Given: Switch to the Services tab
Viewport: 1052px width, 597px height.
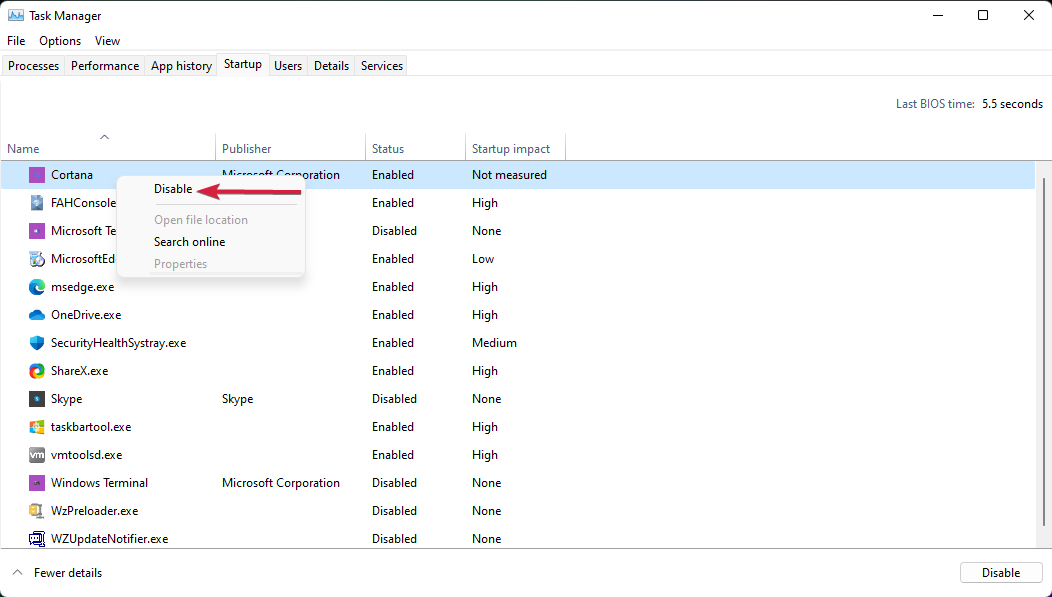Looking at the screenshot, I should coord(382,66).
